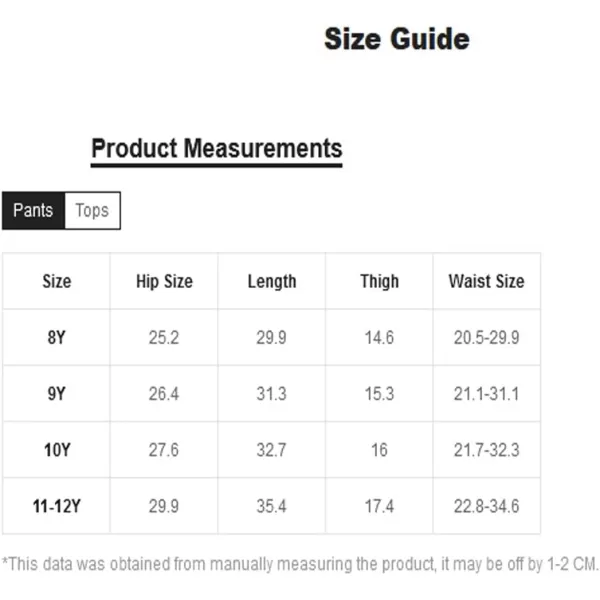600x600 pixels.
Task: Click the manual measurement disclaimer note
Action: click(x=300, y=565)
